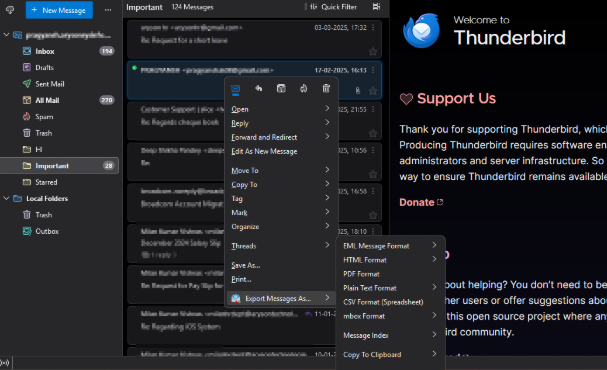Image resolution: width=607 pixels, height=370 pixels.
Task: Choose CSV Format (Spreadsheet) export option
Action: [x=390, y=302]
